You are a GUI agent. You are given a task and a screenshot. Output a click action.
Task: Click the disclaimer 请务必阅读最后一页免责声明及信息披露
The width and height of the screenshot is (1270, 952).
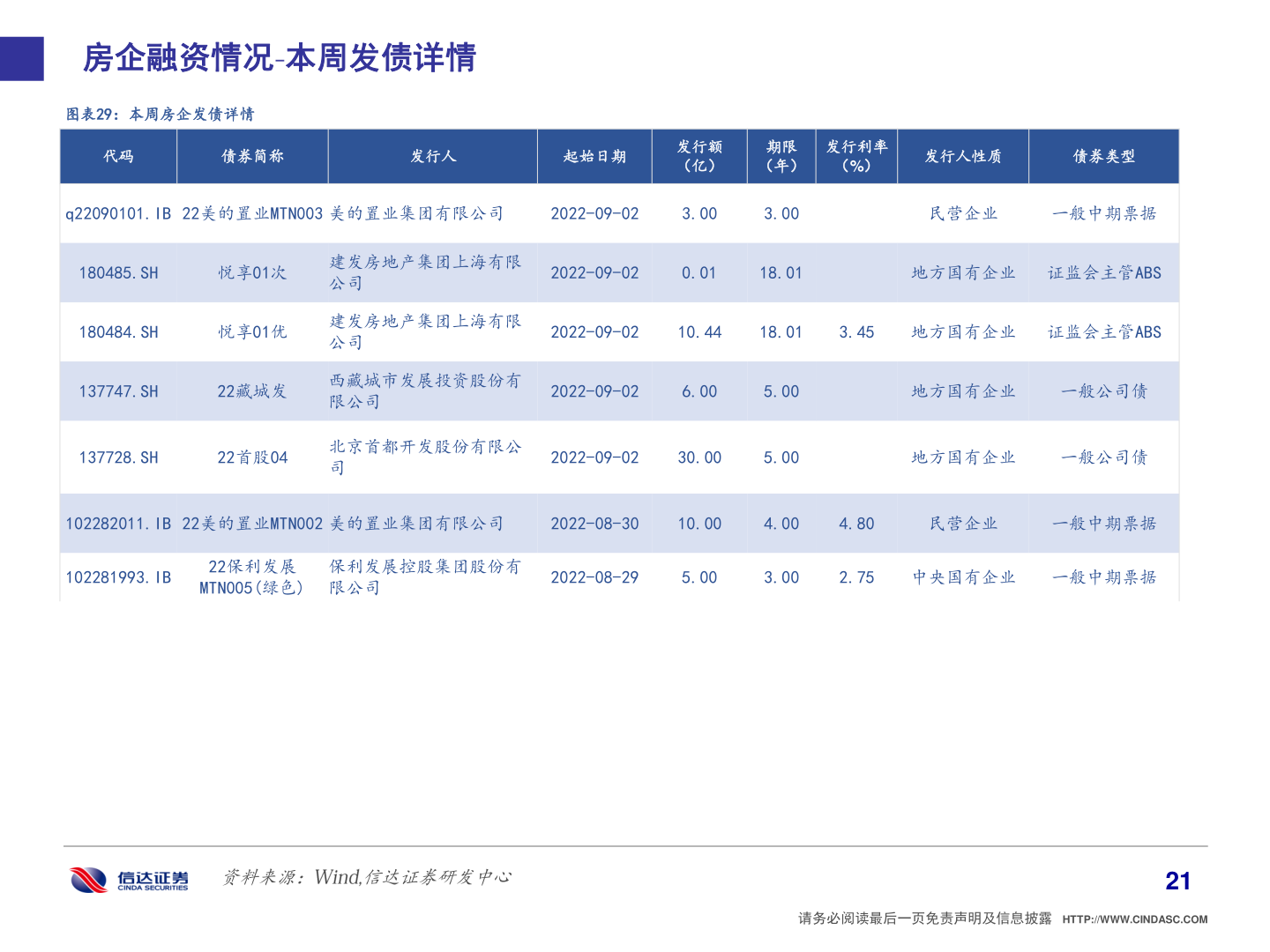click(925, 919)
